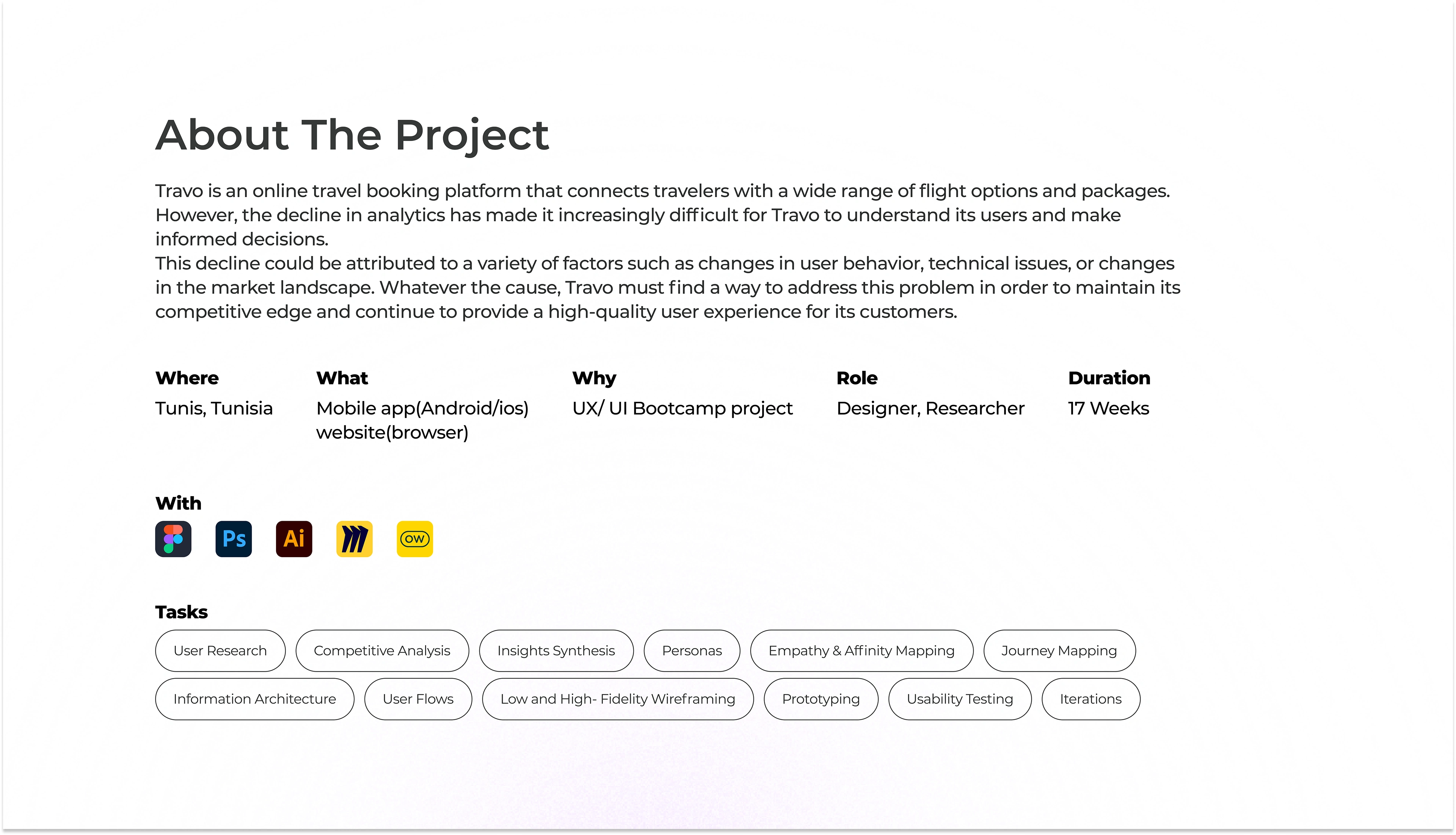Screen dimensions: 1456x835
Task: Select the Competitive Analysis pill
Action: click(382, 651)
